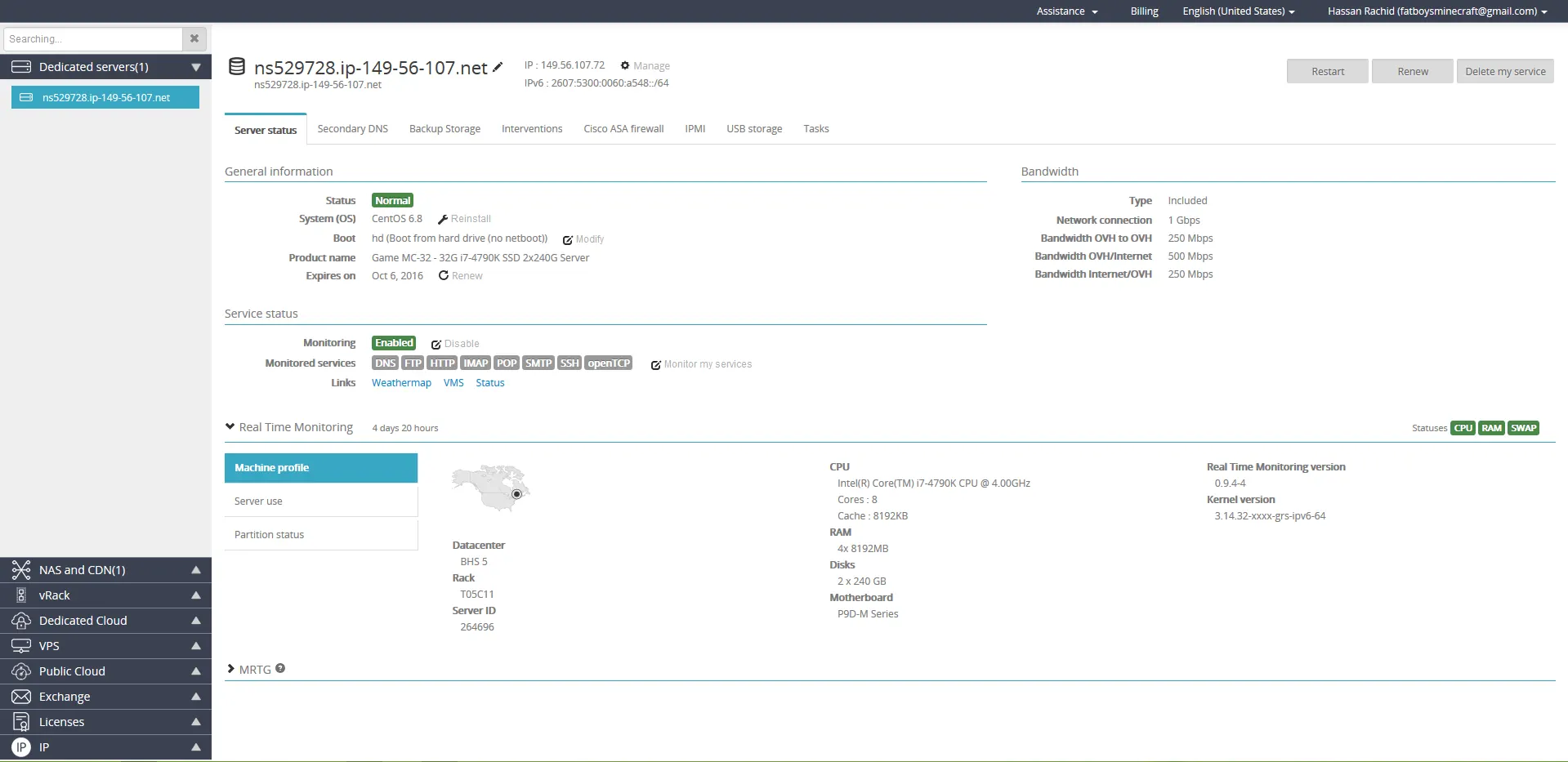Click the SWAP status badge
1568x762 pixels.
point(1523,428)
